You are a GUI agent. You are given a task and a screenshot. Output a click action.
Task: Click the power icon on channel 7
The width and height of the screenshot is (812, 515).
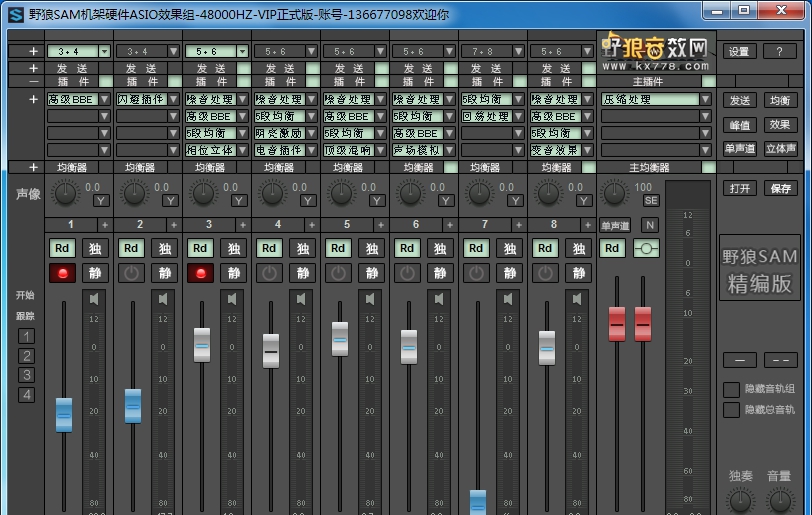[477, 273]
